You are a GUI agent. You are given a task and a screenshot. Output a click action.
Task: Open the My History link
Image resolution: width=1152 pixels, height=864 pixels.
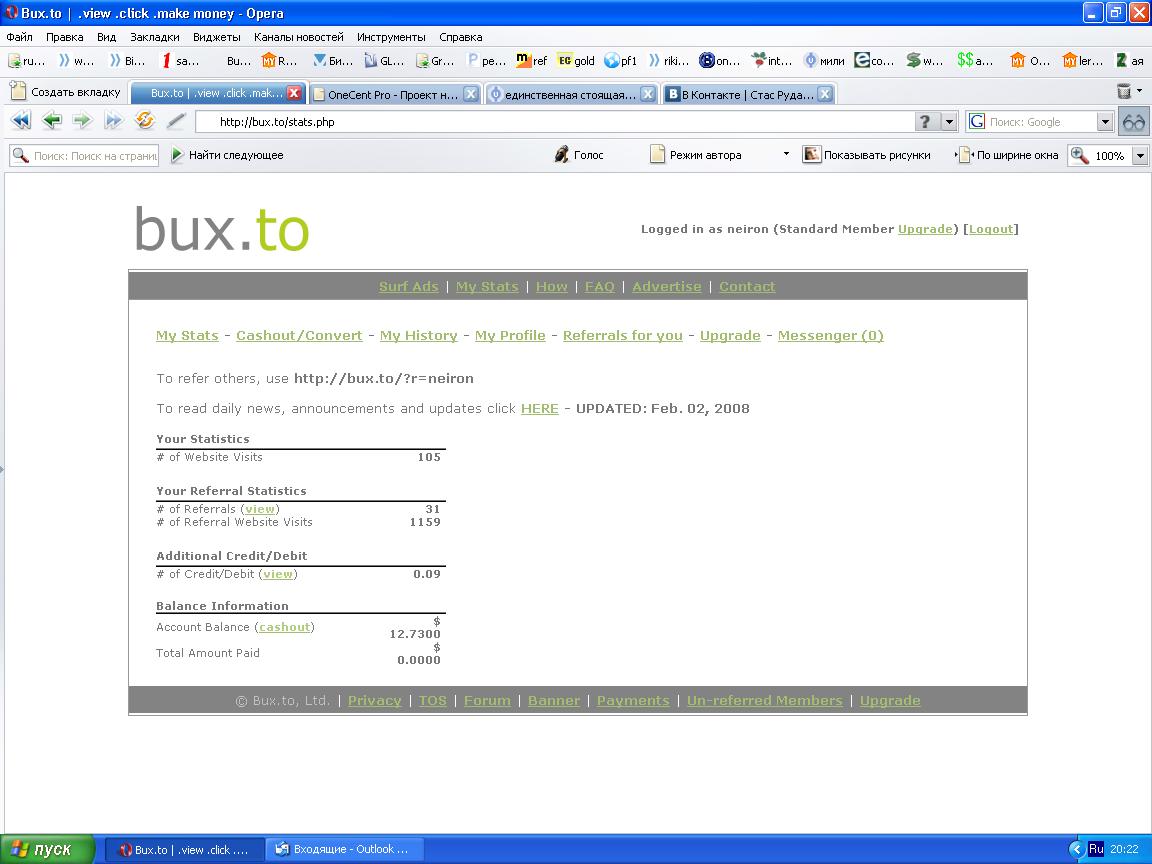click(418, 336)
